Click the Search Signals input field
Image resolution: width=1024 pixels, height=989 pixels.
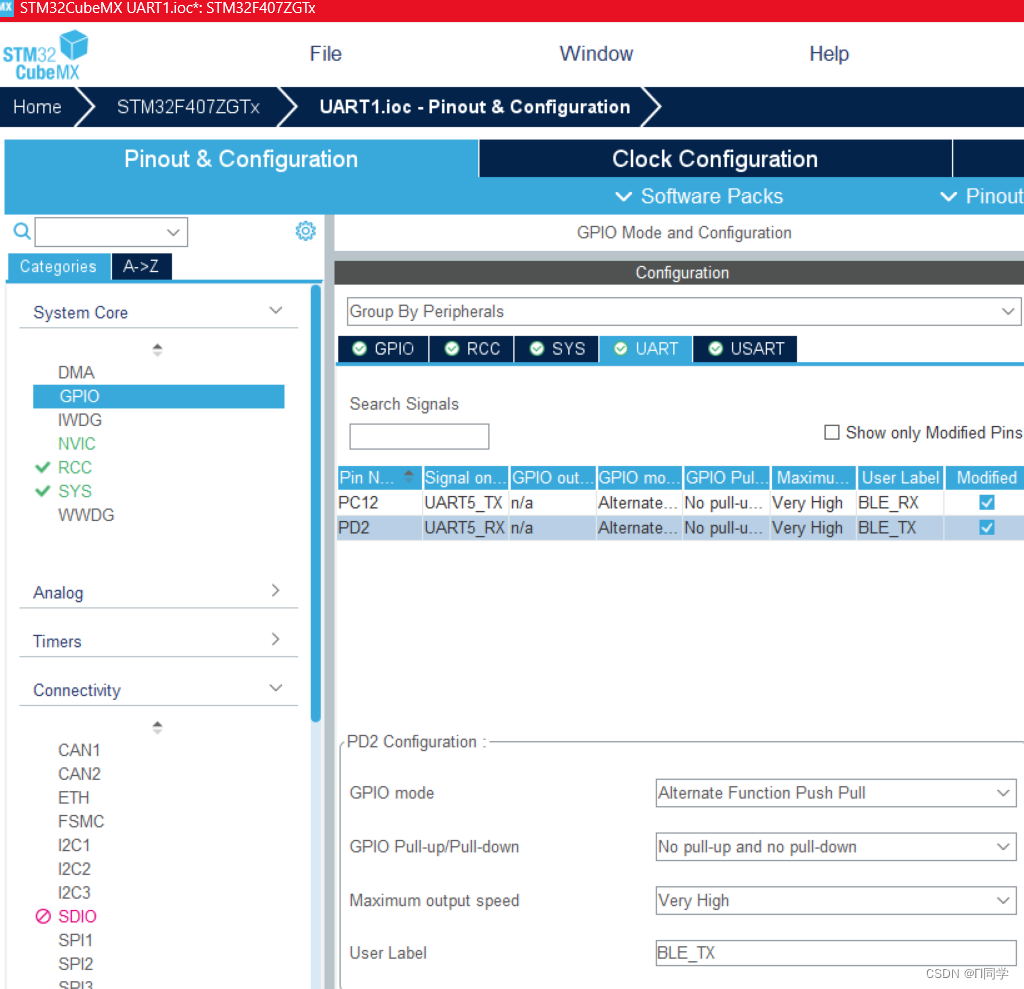[x=419, y=436]
